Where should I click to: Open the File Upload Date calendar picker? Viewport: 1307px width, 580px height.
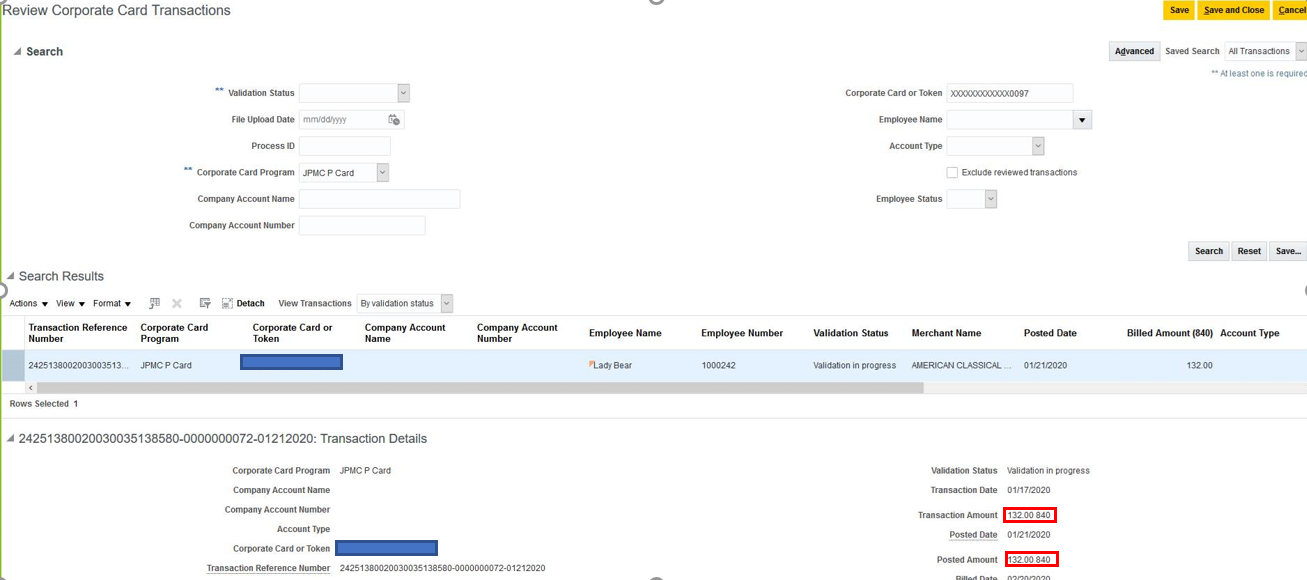click(391, 119)
